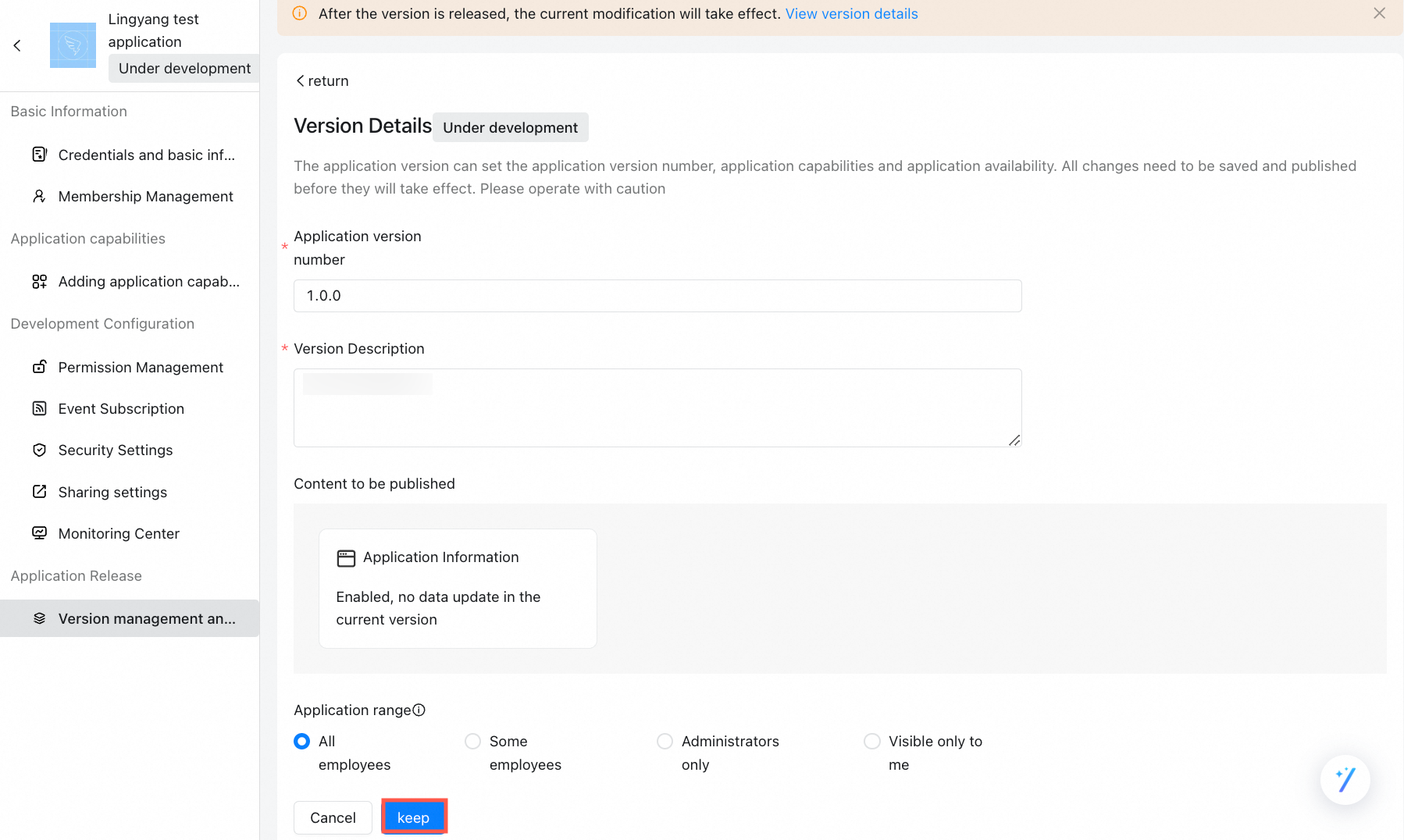Open Version management and release menu item
Viewport: 1404px width, 840px height.
coord(130,618)
